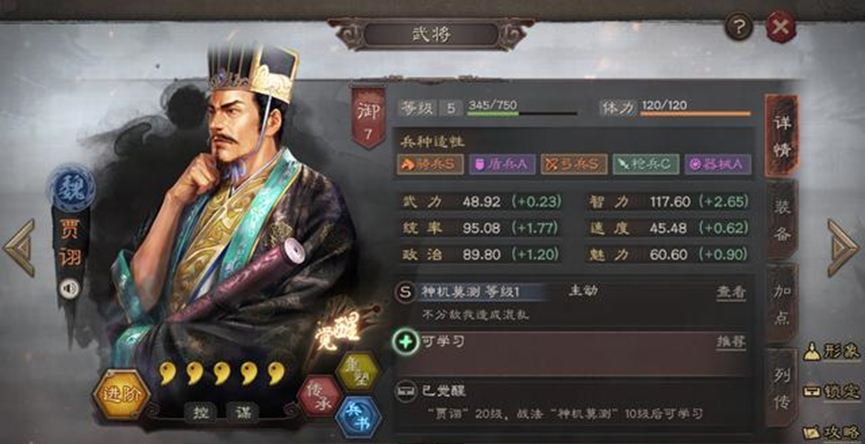Screen dimensions: 865x444
Task: Open the 兵书 war book hexagon
Action: click(359, 418)
